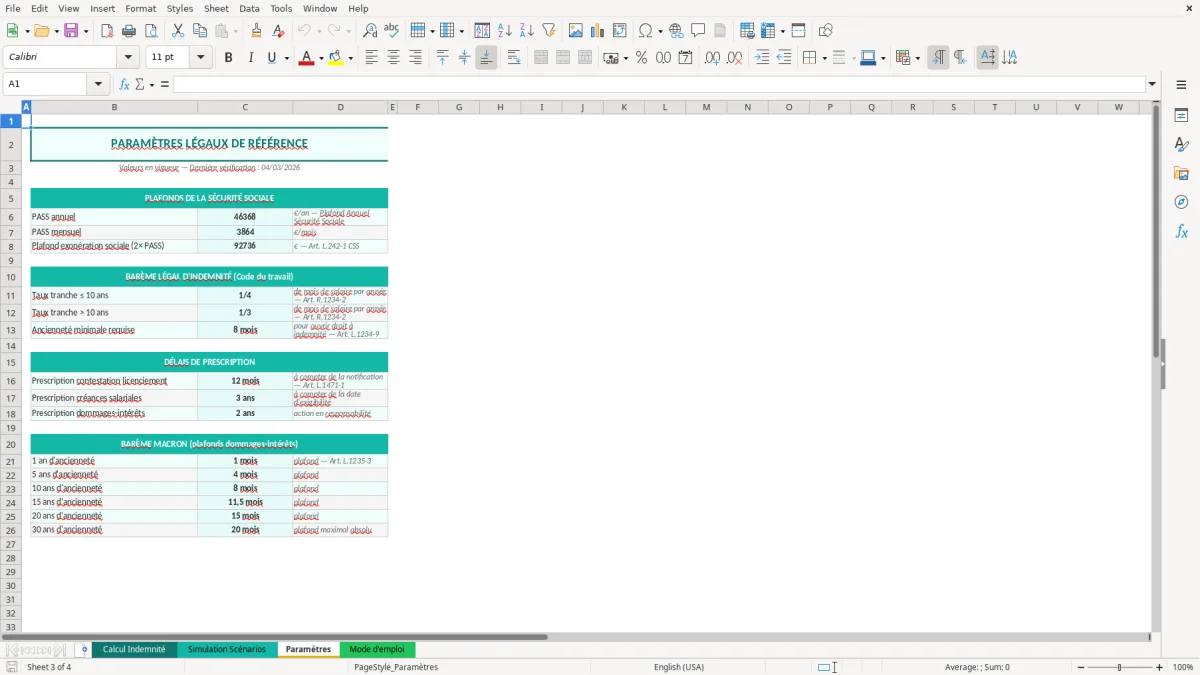This screenshot has height=675, width=1200.
Task: Click the Copy icon
Action: click(x=200, y=31)
